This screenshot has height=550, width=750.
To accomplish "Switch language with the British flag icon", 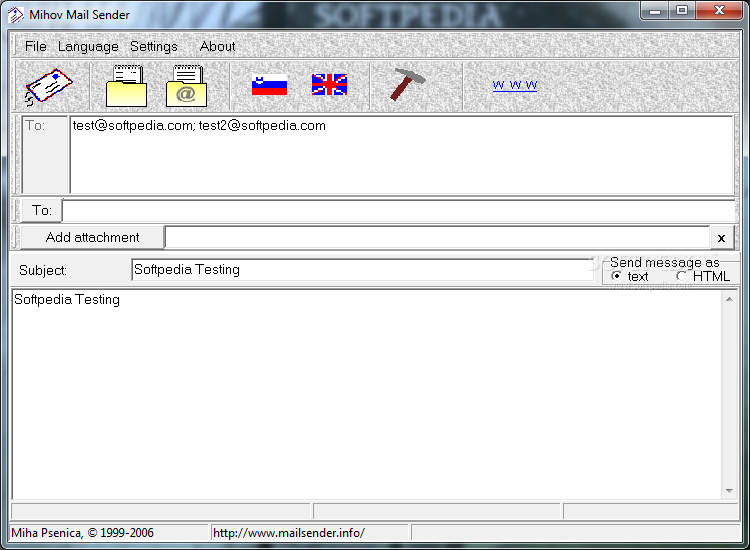I will pos(329,85).
